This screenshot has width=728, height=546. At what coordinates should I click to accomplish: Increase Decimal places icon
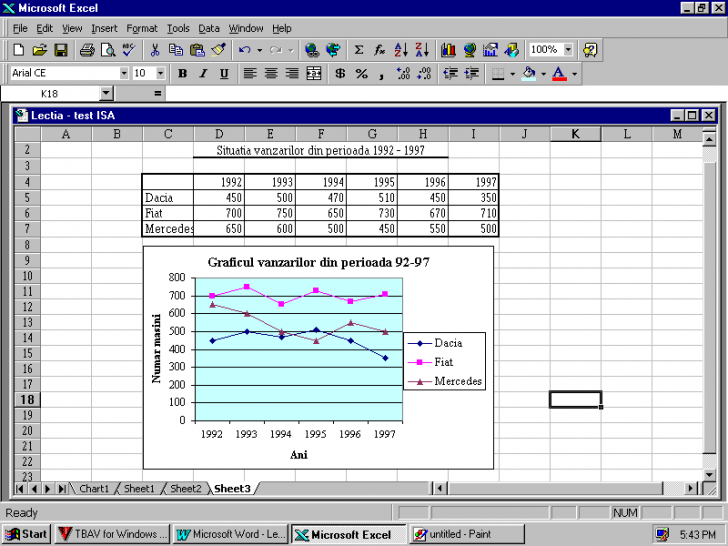403,73
